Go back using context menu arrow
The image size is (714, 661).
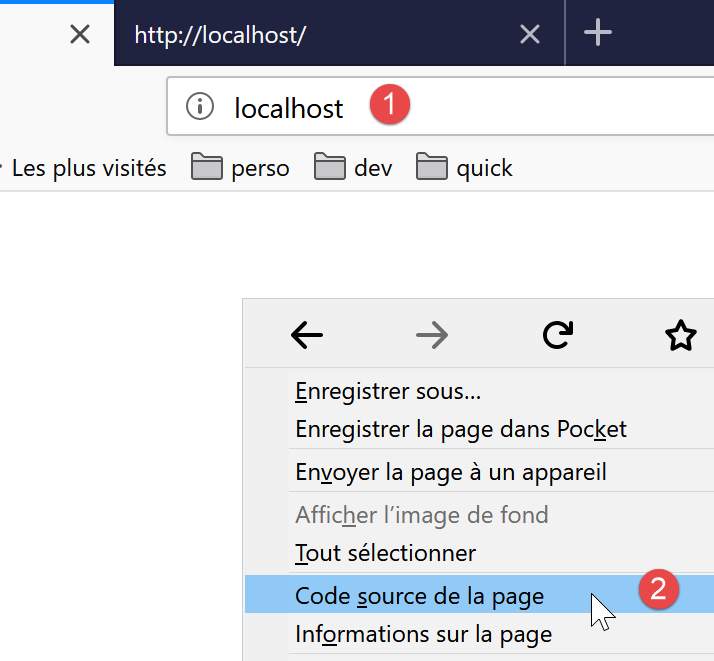pos(307,337)
